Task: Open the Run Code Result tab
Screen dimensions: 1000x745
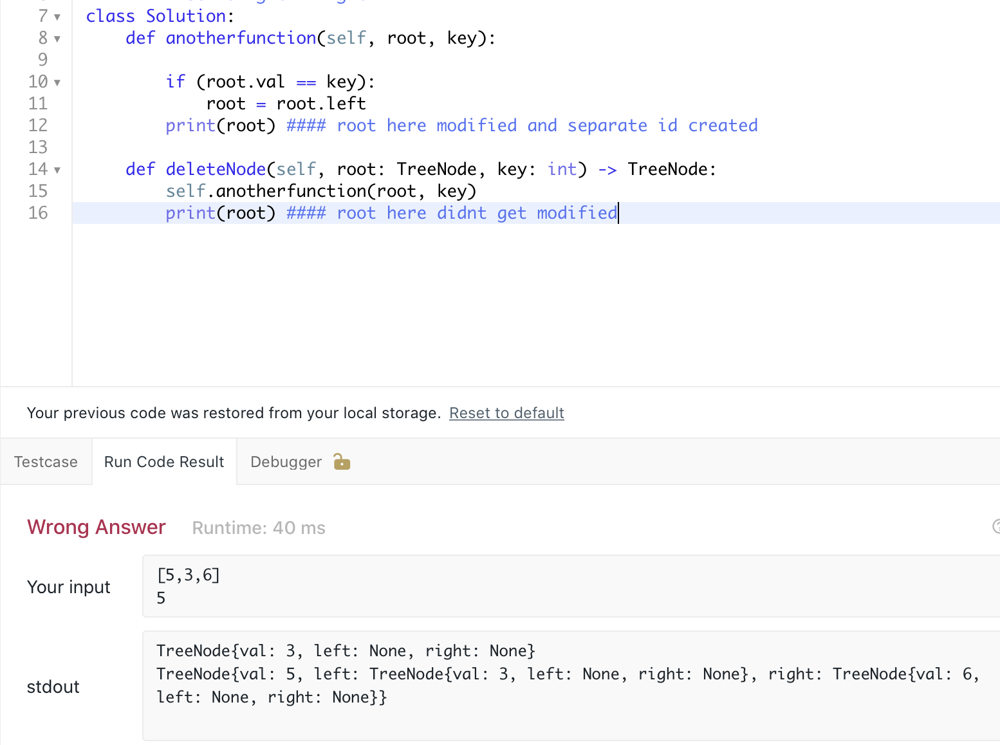Action: click(164, 462)
